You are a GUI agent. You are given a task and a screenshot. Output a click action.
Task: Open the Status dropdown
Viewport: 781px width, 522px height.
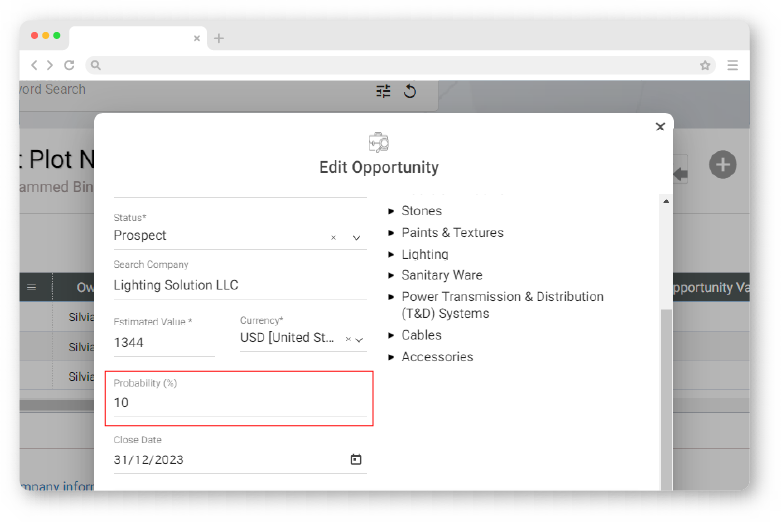[356, 238]
